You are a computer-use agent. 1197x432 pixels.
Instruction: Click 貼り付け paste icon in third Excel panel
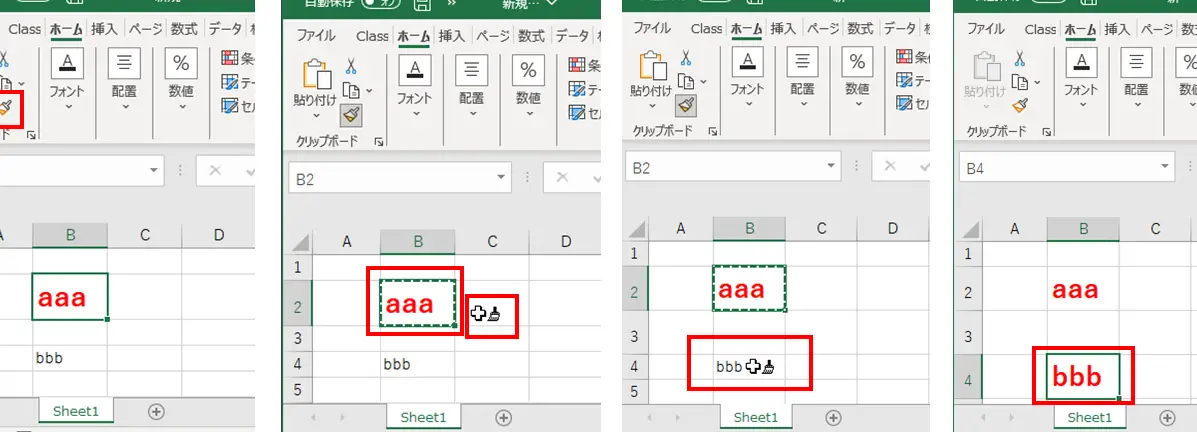pos(651,66)
